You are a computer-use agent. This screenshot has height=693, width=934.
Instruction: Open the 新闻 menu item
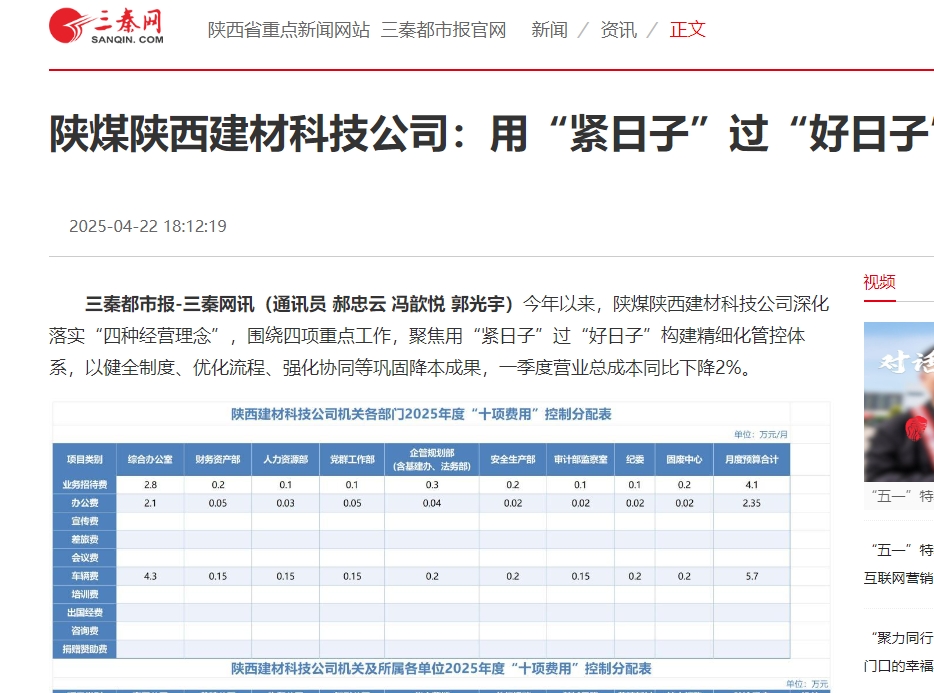[x=549, y=30]
